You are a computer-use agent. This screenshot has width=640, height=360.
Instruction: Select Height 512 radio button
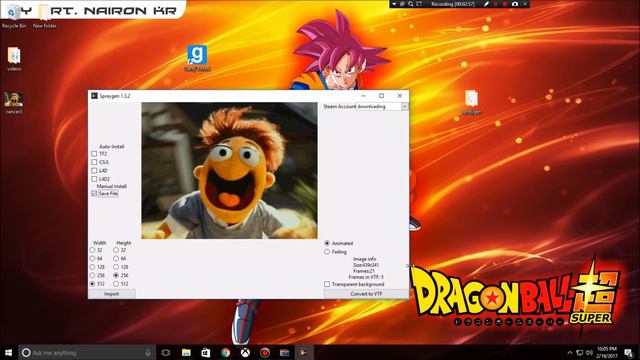(x=116, y=283)
